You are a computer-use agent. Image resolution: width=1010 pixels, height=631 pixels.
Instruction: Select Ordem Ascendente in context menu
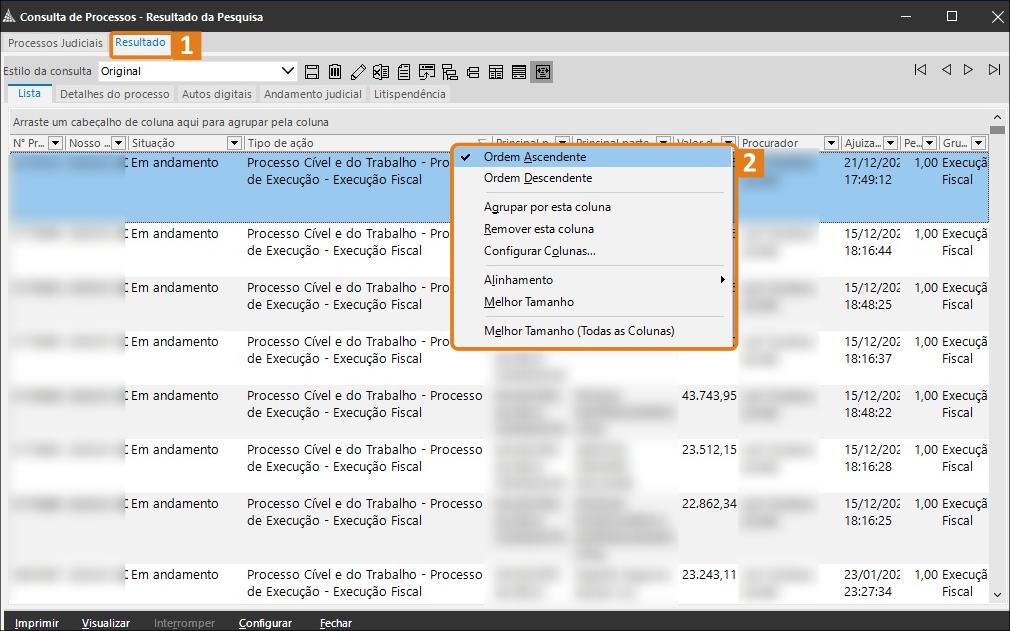593,157
